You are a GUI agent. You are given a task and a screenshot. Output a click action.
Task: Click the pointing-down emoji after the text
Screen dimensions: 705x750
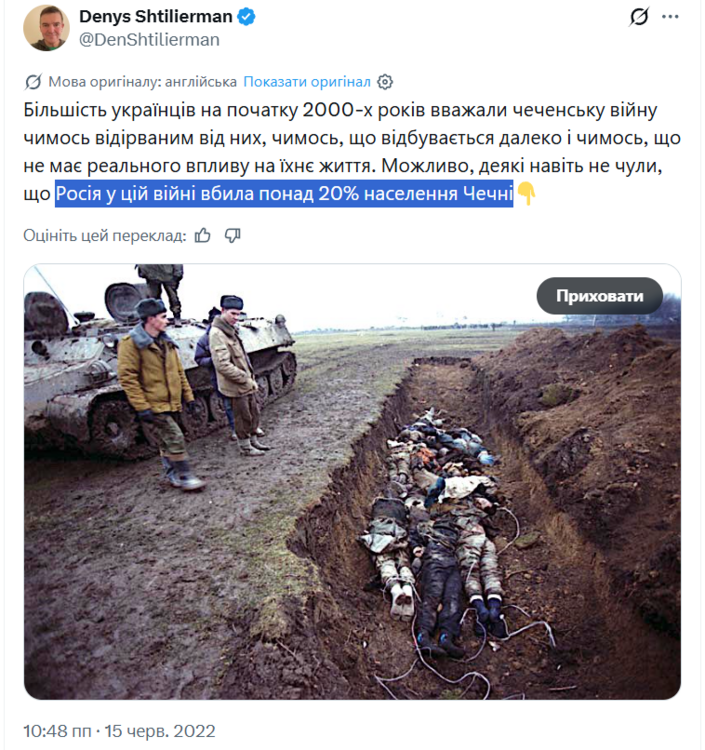(526, 193)
